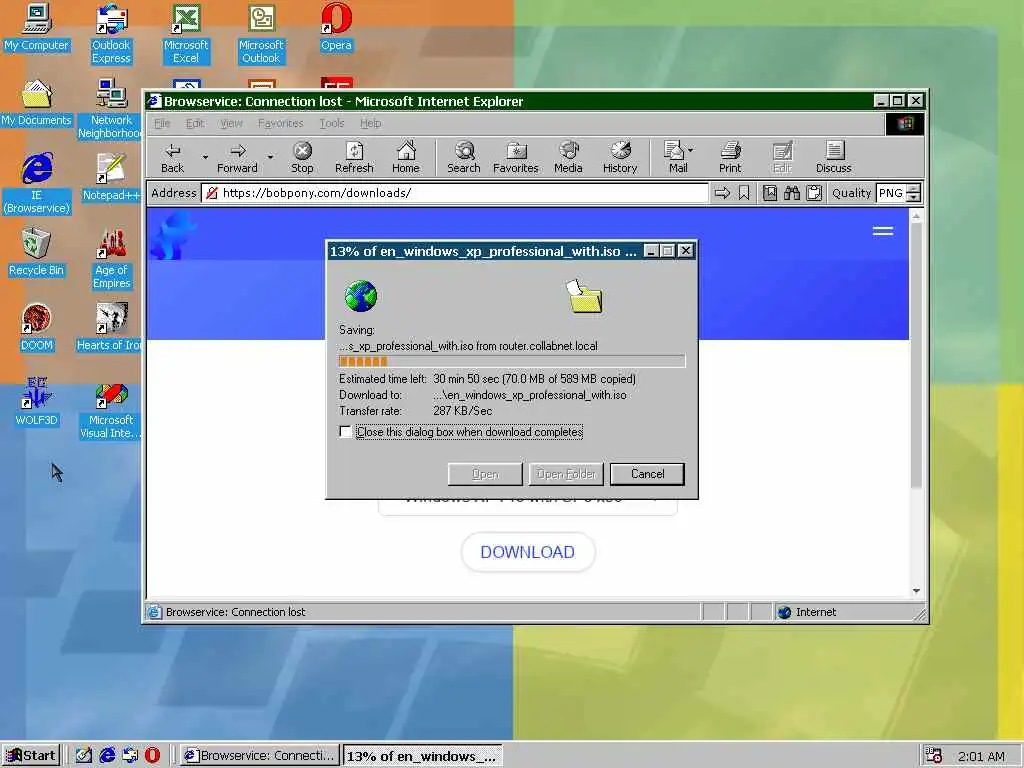Select the DOOM desktop icon
1024x768 pixels.
[x=37, y=327]
